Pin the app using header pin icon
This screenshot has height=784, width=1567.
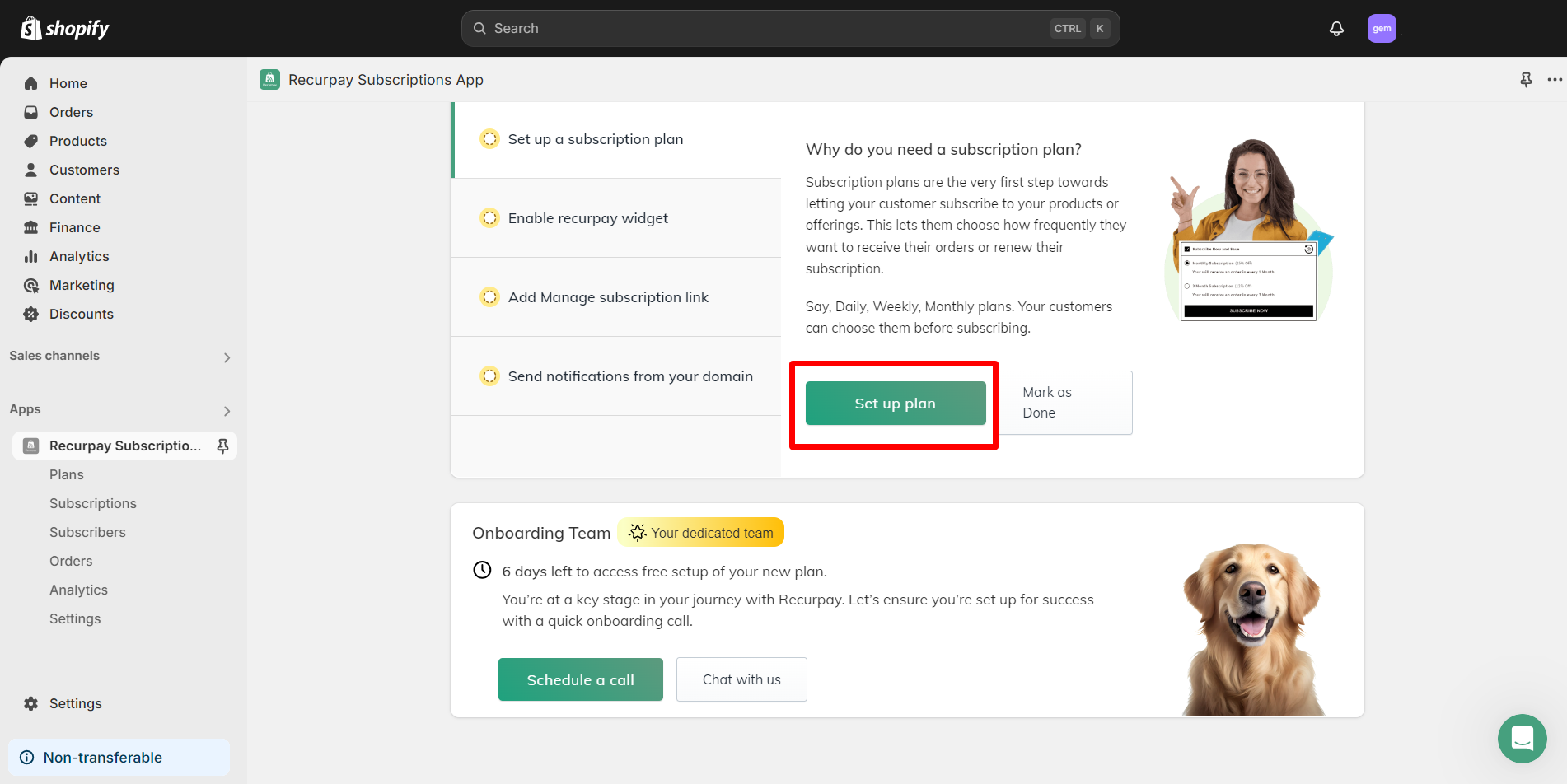click(x=1526, y=80)
